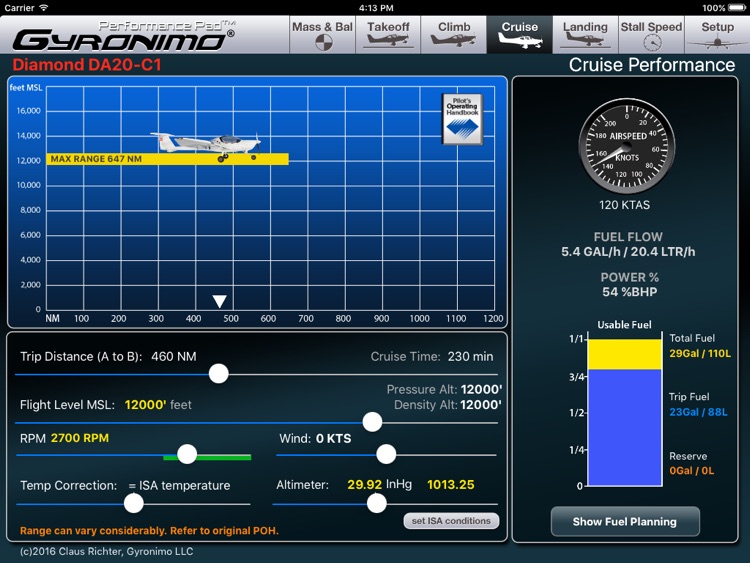Viewport: 750px width, 563px height.
Task: Select the Cruise tab
Action: point(519,35)
